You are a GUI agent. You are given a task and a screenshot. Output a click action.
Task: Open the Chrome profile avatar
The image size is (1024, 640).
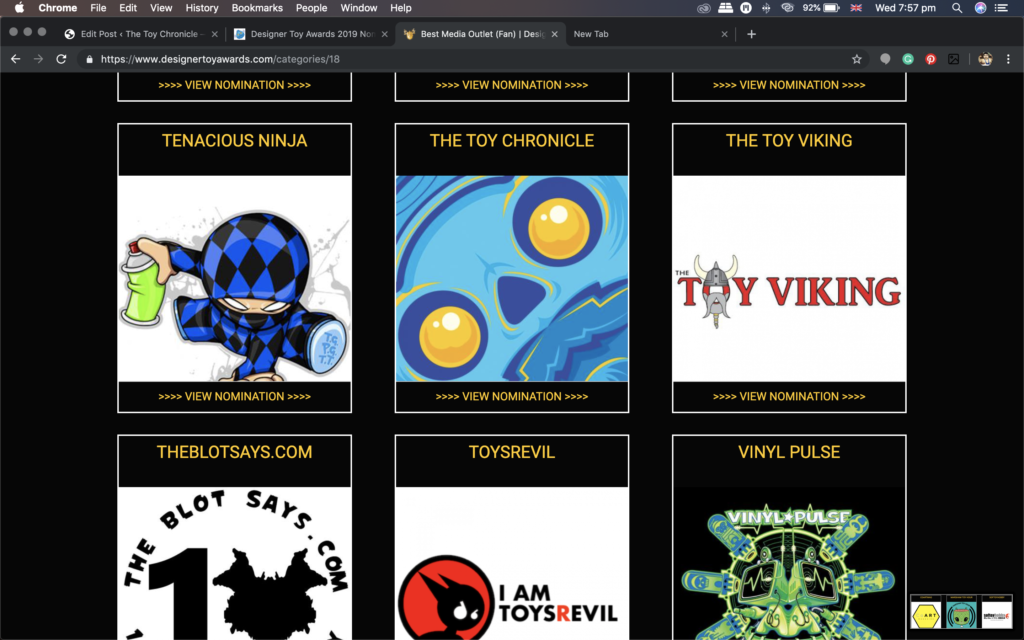(985, 59)
